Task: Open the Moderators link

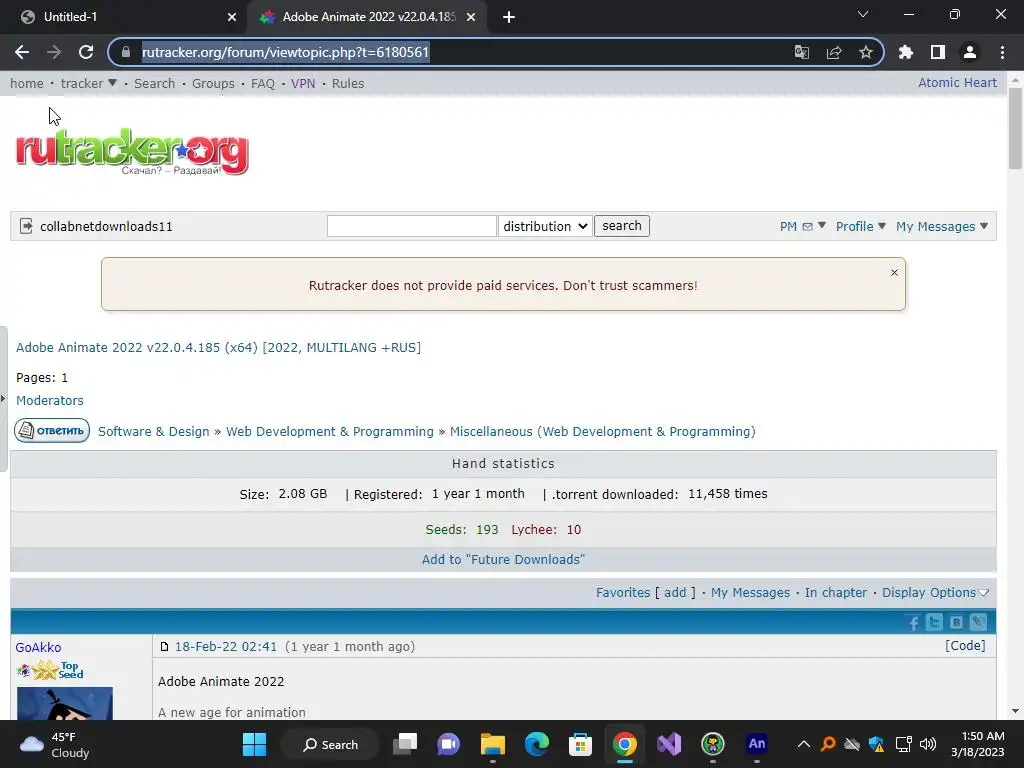Action: point(50,400)
